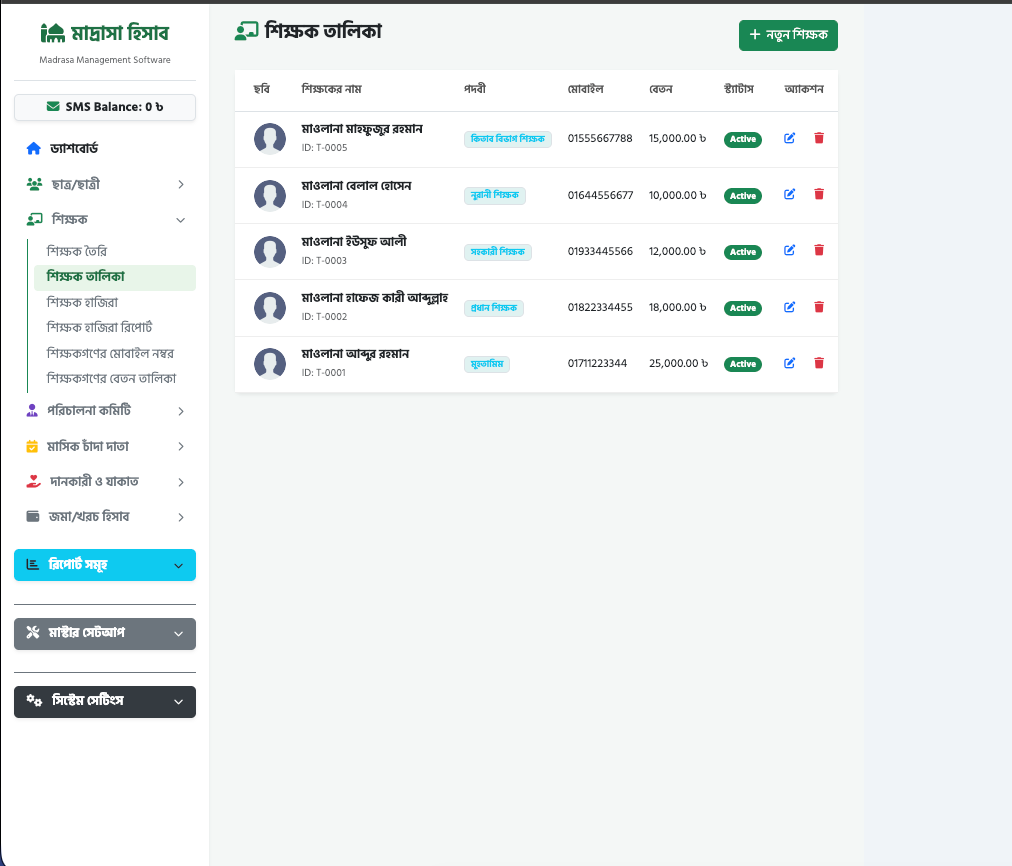Click Active badge for T-0001 row
Viewport: 1012px width, 866px height.
742,365
